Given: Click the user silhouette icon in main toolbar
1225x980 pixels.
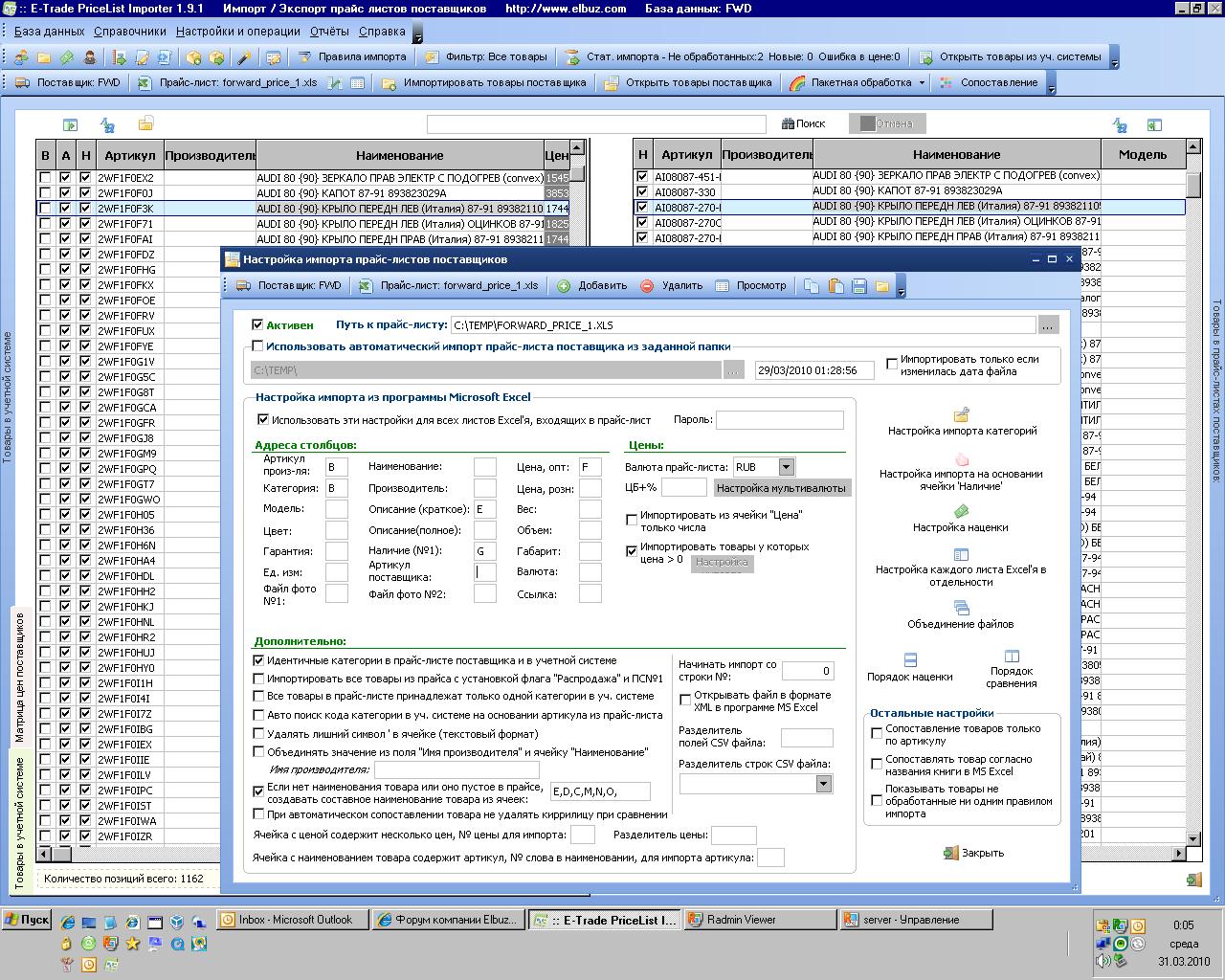Looking at the screenshot, I should click(x=90, y=57).
